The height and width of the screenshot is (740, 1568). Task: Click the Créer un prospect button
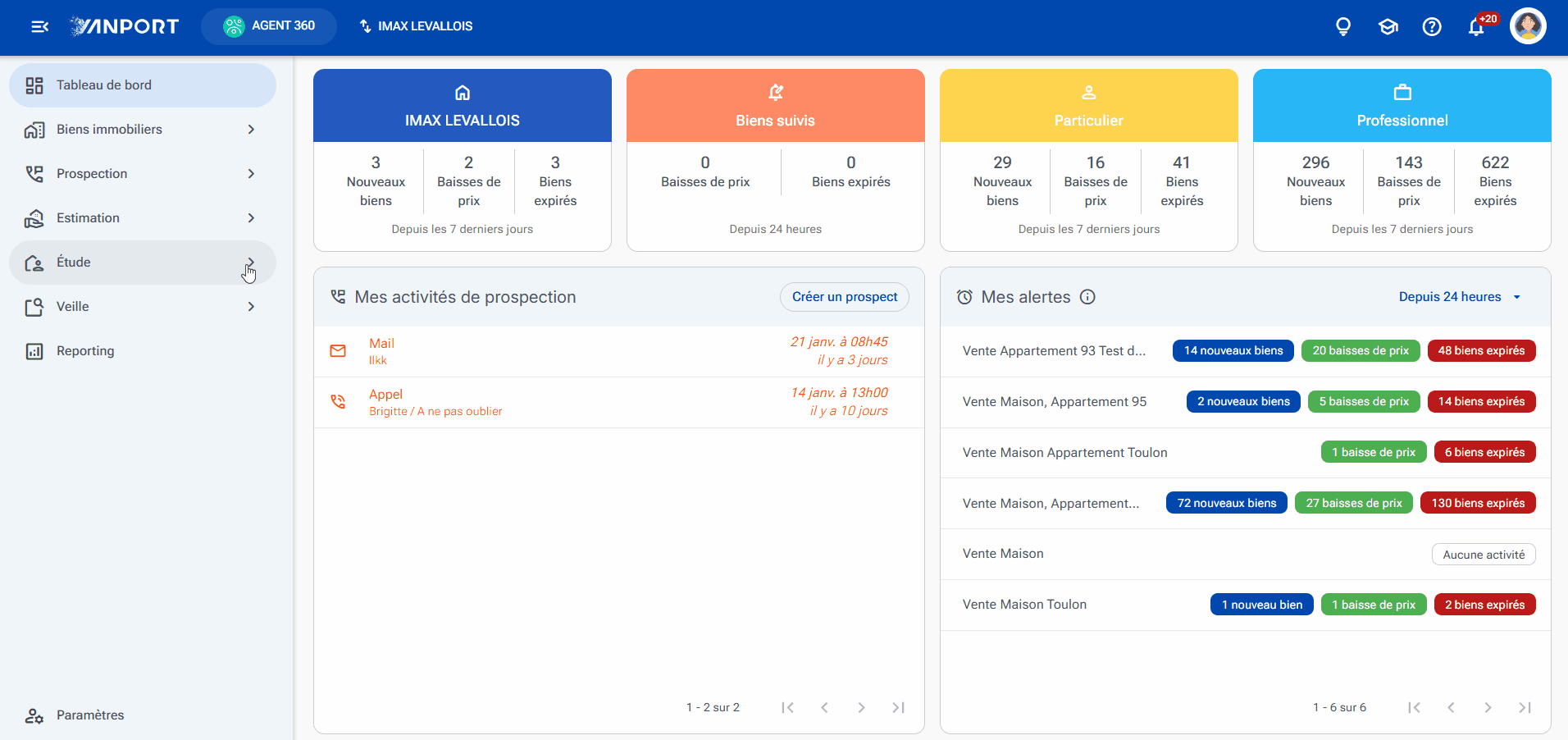[845, 297]
